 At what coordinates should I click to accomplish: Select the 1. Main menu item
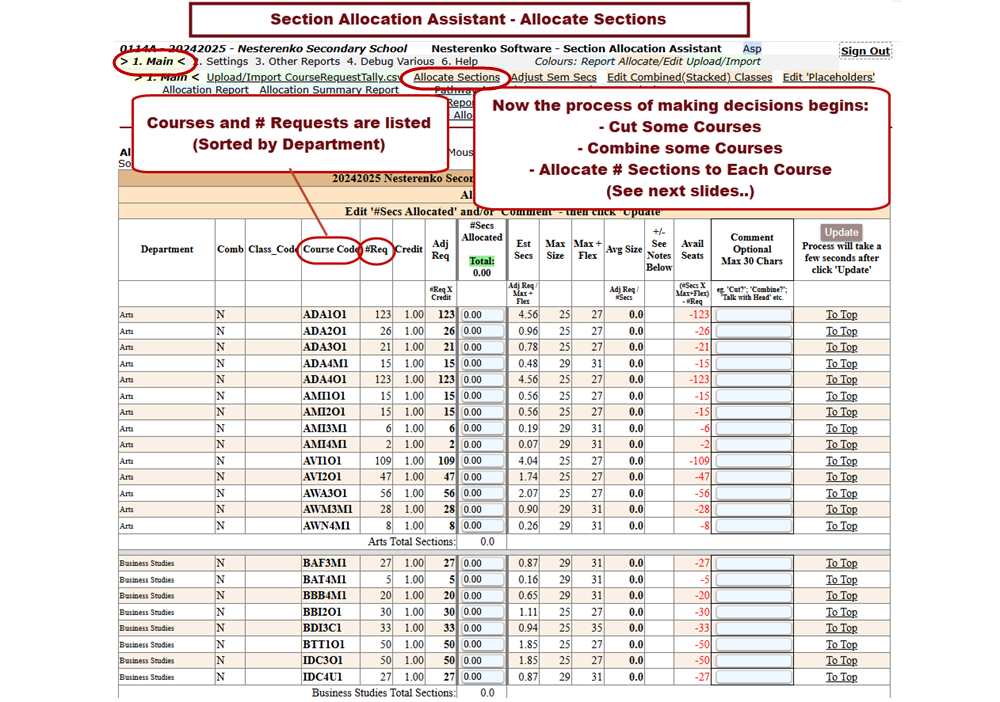[x=152, y=62]
